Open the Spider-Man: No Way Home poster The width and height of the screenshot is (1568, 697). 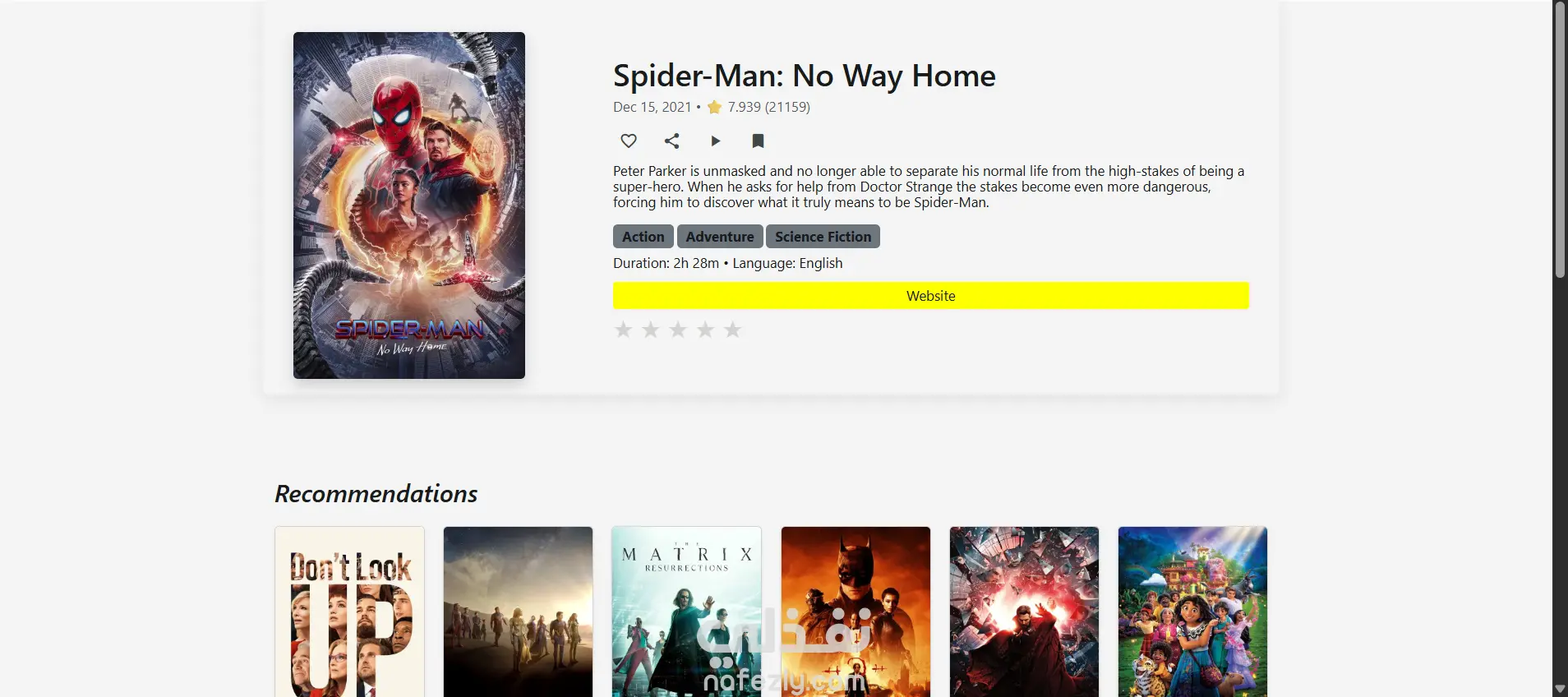[x=409, y=205]
